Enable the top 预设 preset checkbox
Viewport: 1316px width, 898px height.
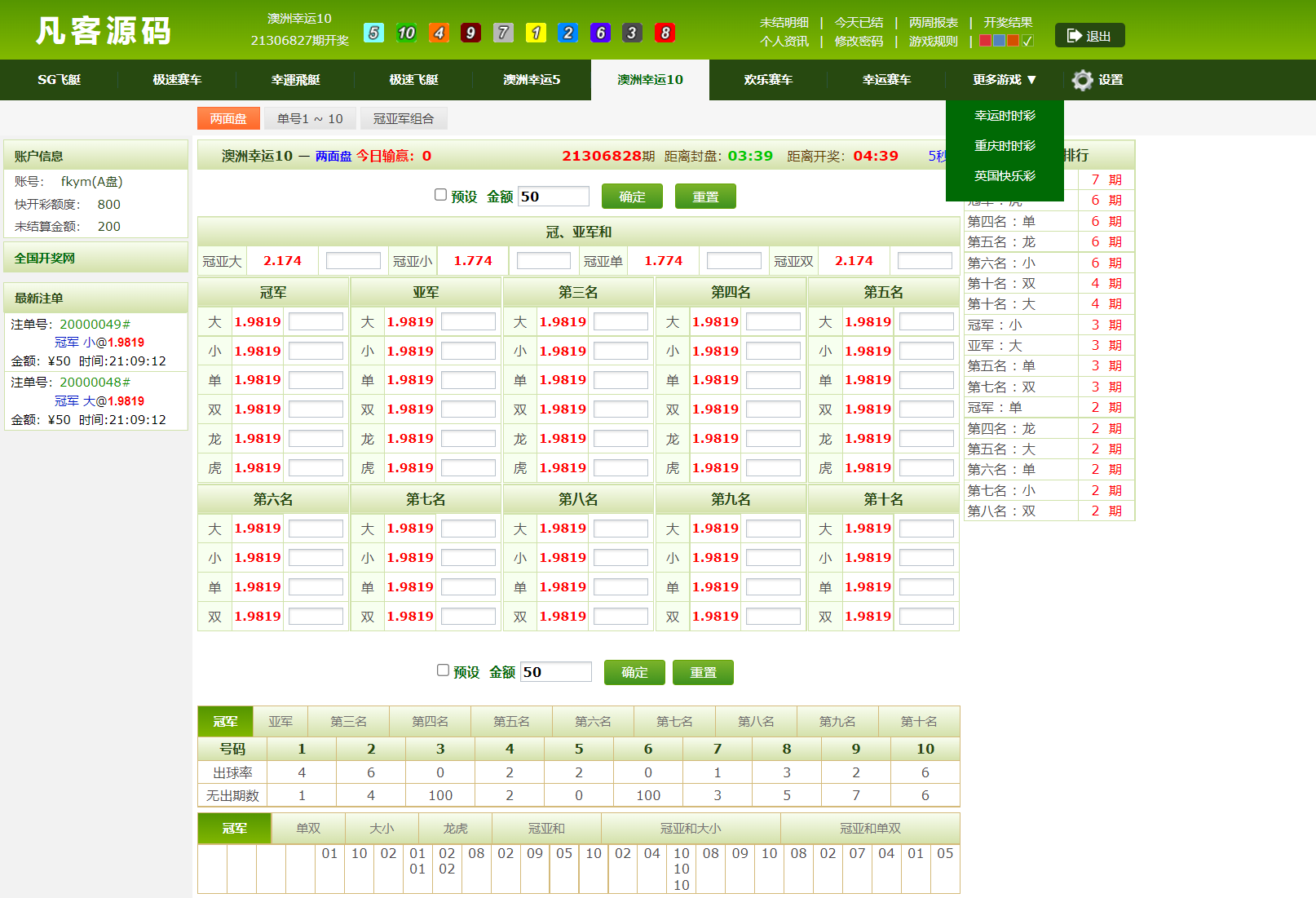(x=441, y=195)
